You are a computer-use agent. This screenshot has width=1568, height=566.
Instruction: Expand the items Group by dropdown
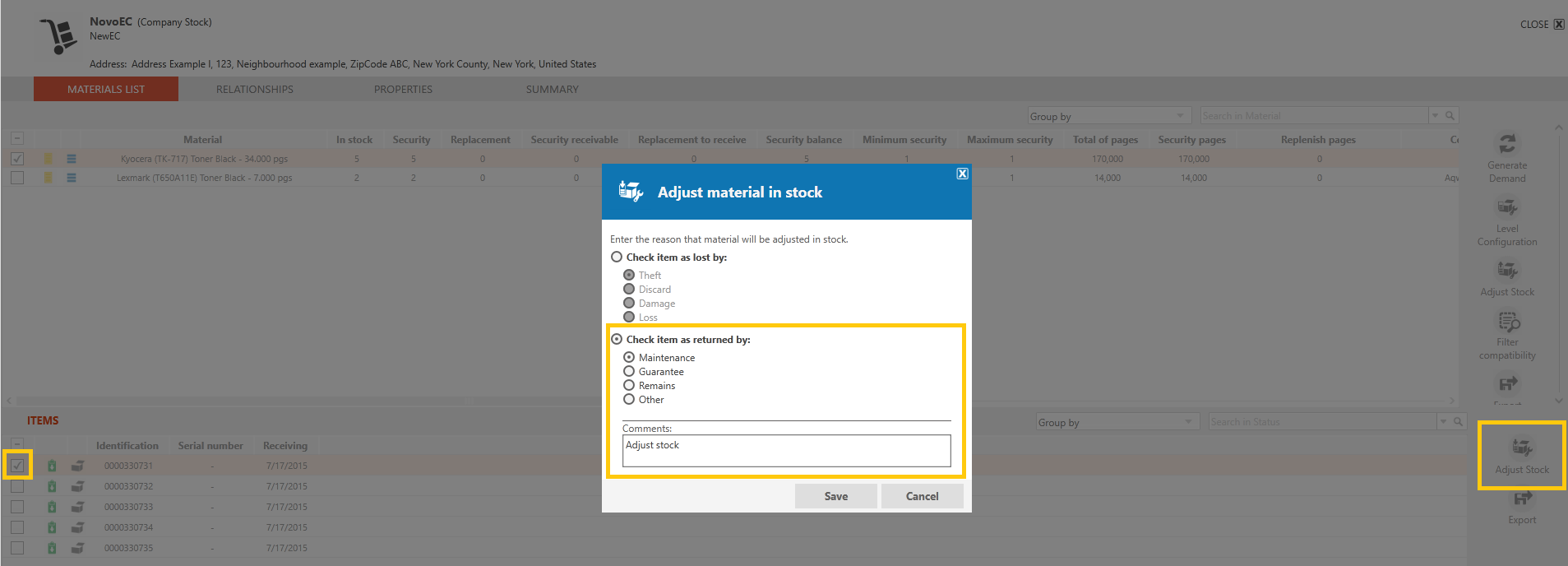pos(1117,422)
